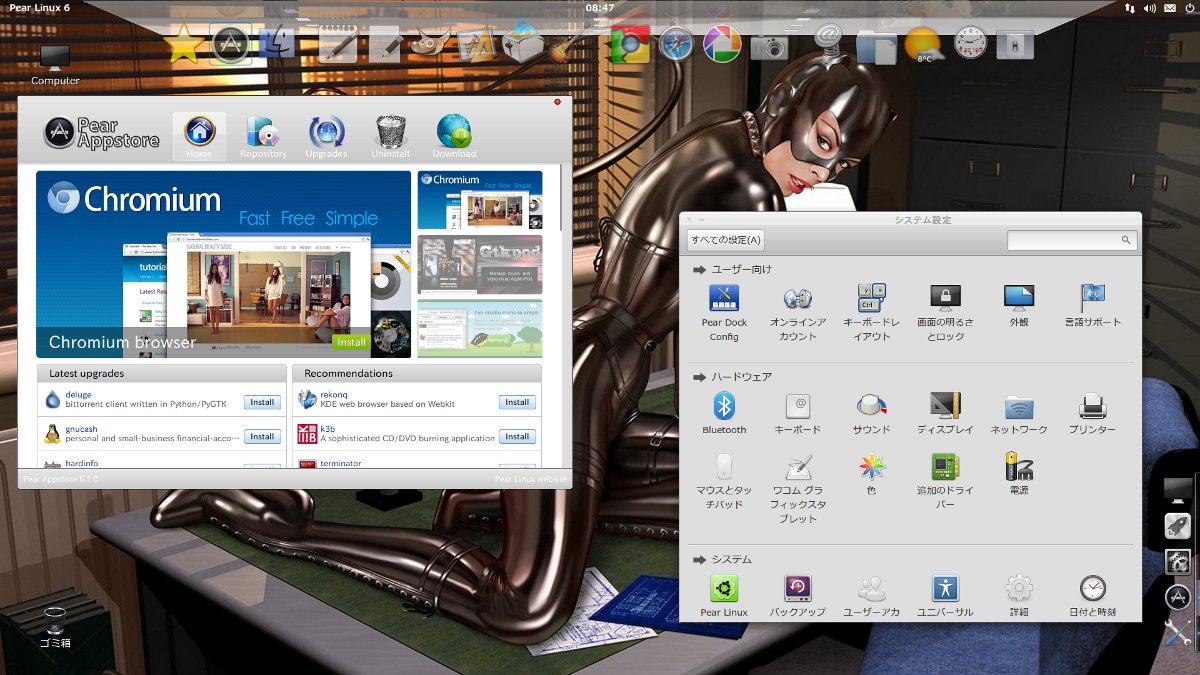Image resolution: width=1200 pixels, height=675 pixels.
Task: Focus the search field in システム設定
Action: 1072,240
